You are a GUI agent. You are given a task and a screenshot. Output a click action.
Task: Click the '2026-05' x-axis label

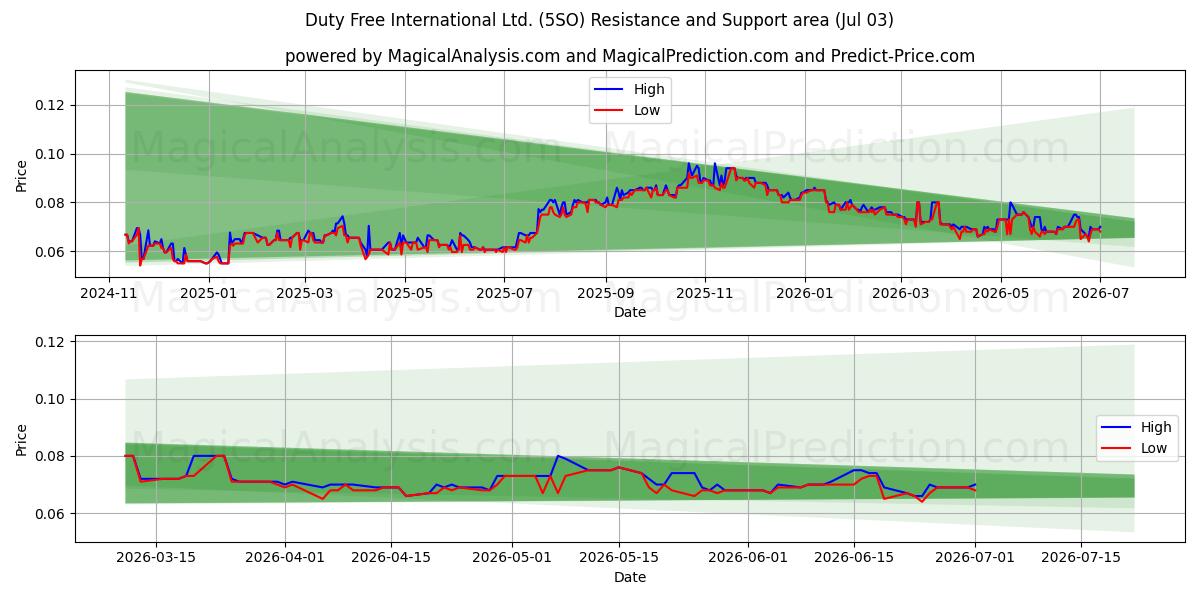(x=1001, y=293)
